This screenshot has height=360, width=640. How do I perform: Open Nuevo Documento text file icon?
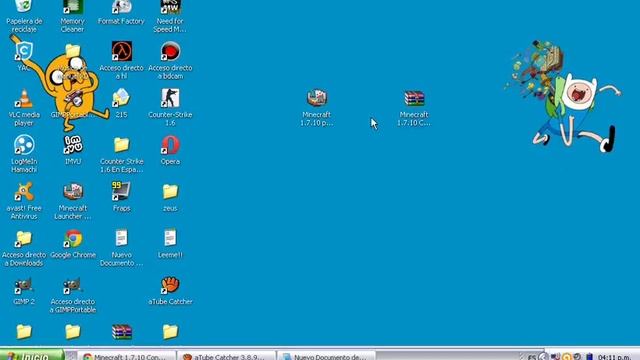coord(121,248)
